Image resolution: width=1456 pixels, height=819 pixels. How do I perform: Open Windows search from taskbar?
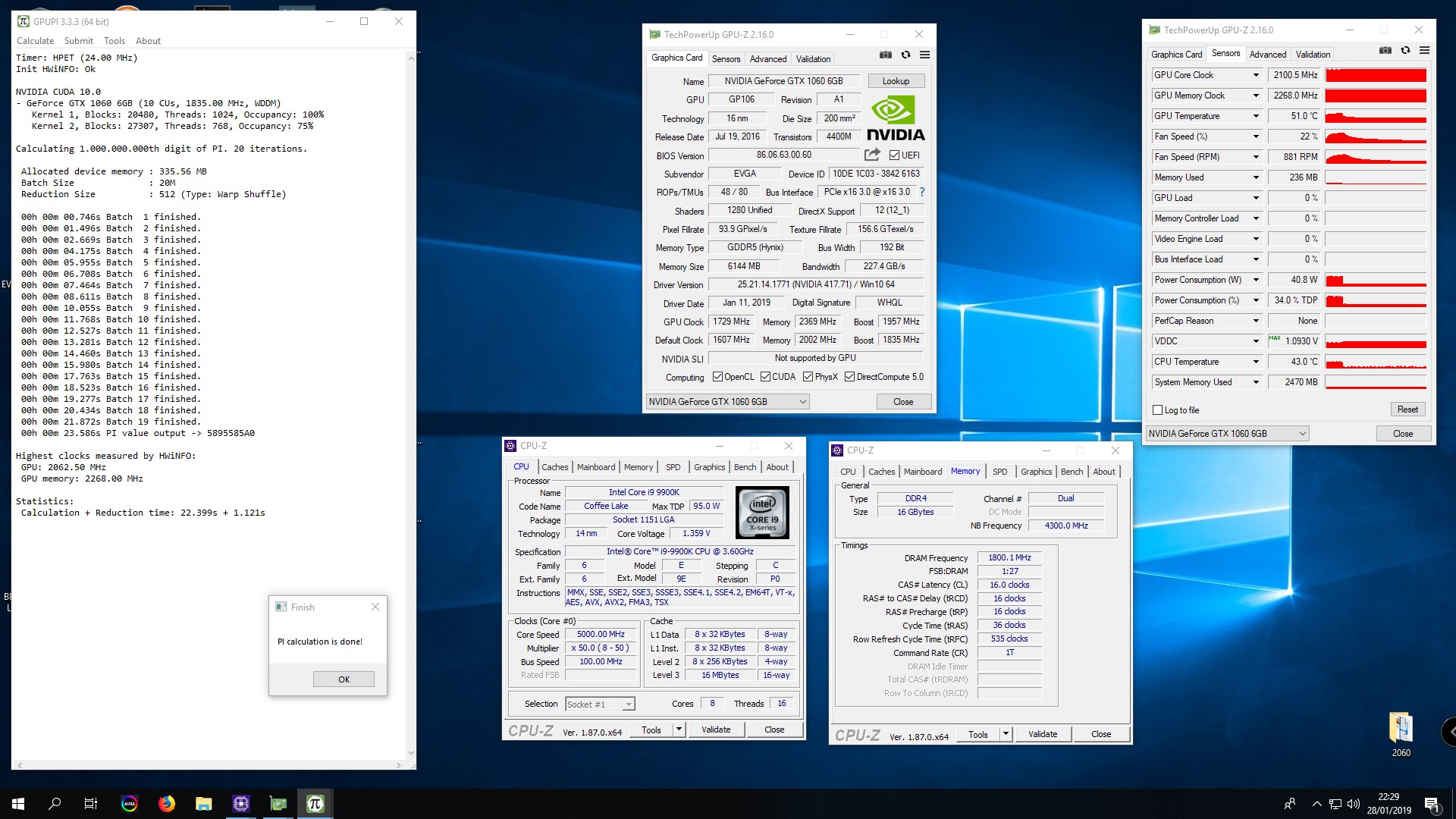tap(55, 804)
